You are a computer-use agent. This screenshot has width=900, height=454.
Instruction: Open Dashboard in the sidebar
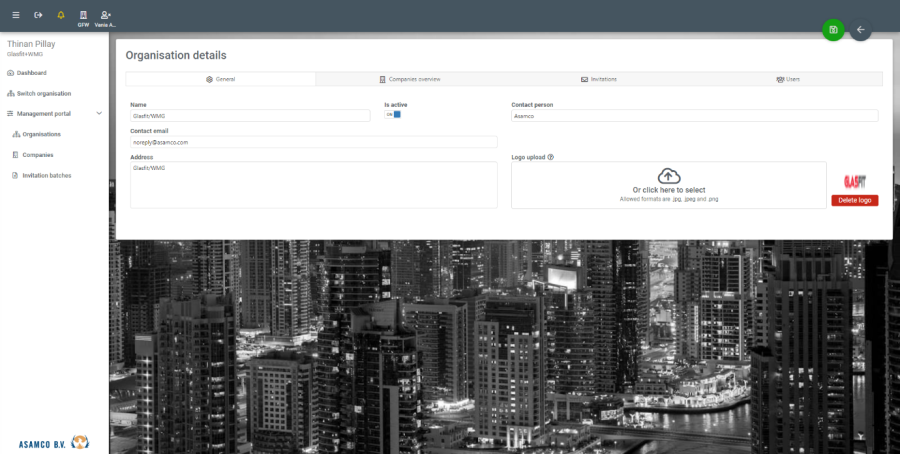point(31,73)
